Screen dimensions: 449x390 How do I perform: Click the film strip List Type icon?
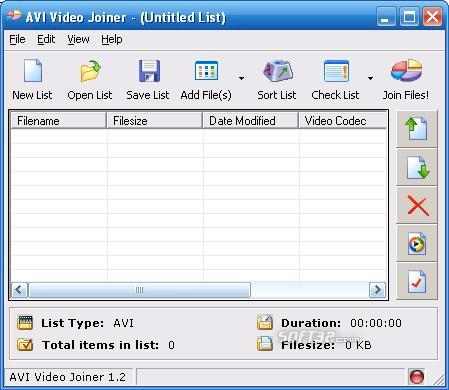tap(25, 323)
